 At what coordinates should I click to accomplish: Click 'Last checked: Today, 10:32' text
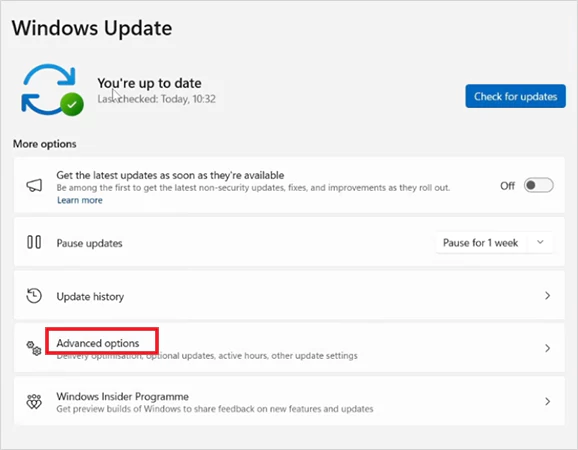pos(156,99)
